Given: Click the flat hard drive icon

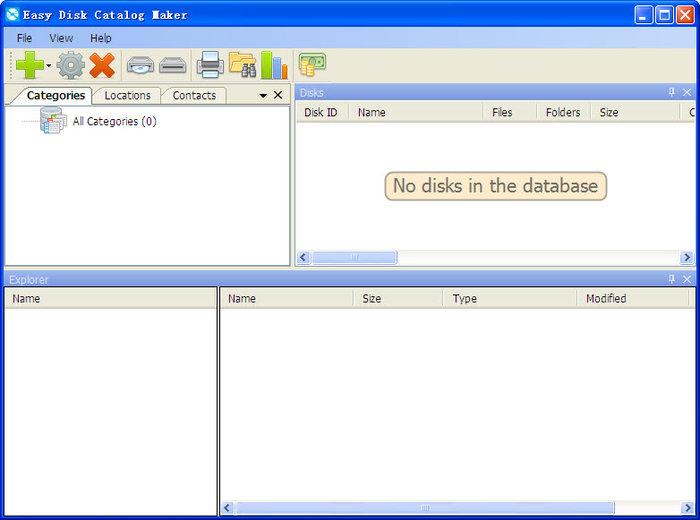Looking at the screenshot, I should 173,65.
